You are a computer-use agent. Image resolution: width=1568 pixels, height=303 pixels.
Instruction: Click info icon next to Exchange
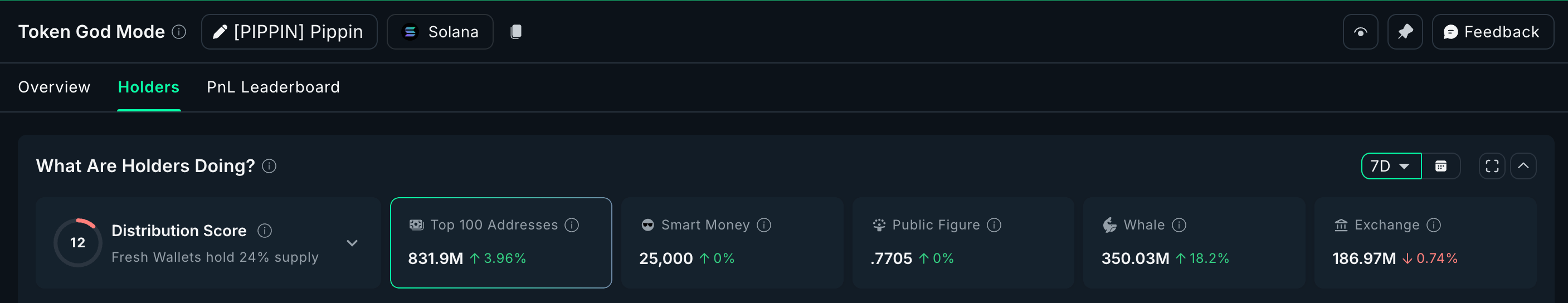coord(1434,225)
